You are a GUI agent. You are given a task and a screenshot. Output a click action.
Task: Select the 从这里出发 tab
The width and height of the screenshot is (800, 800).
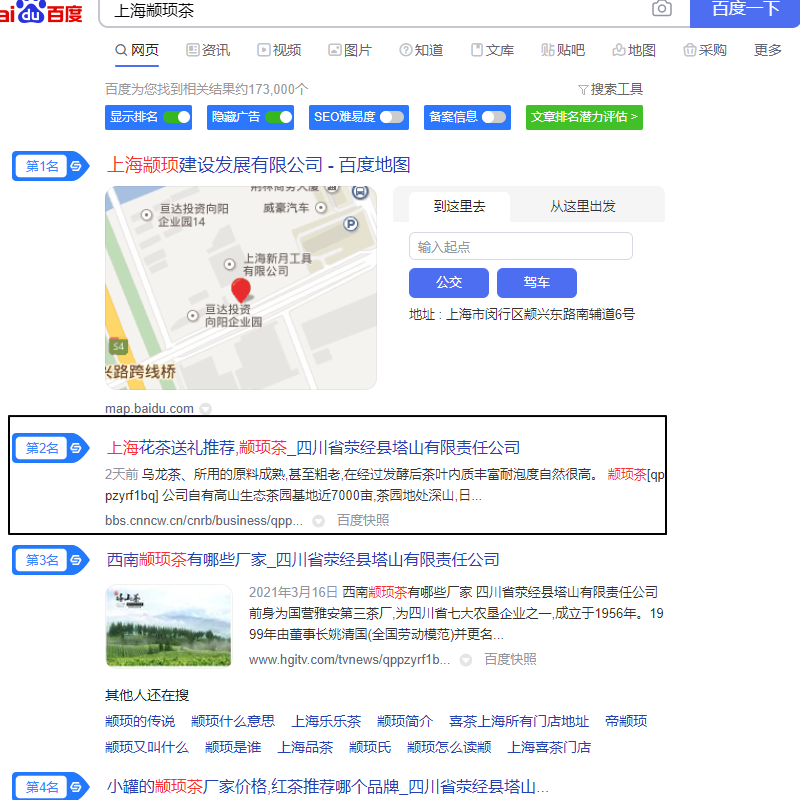[x=583, y=207]
